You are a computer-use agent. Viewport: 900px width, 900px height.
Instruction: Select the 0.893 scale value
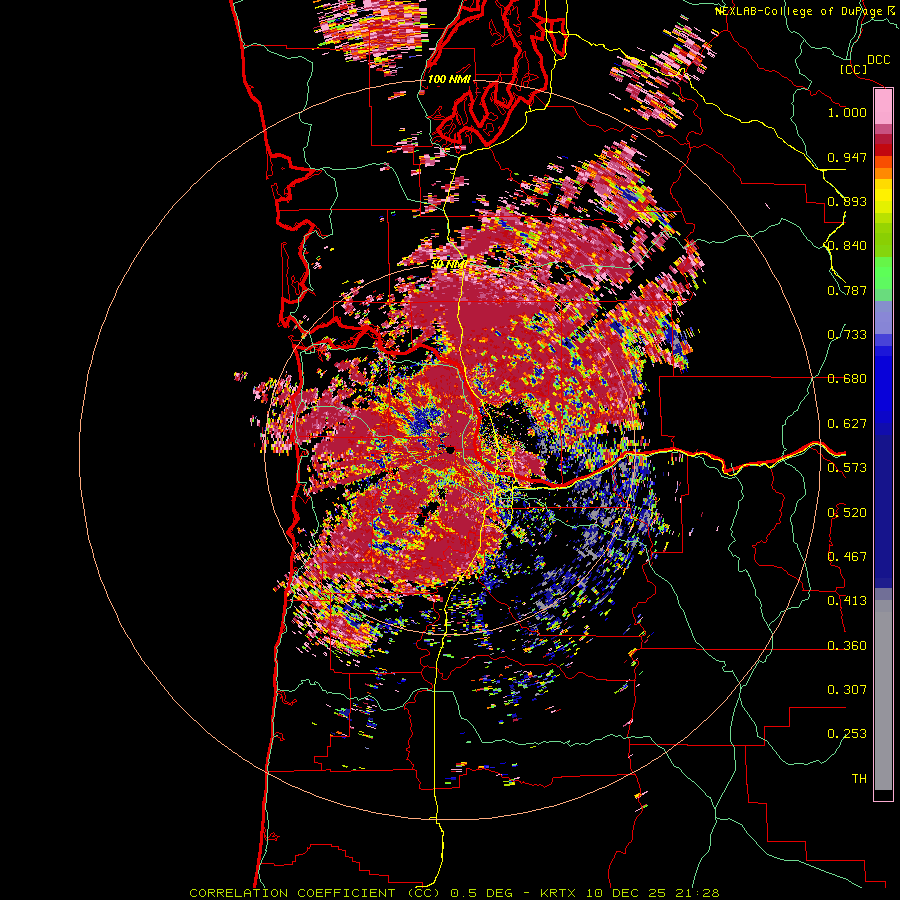coord(847,201)
